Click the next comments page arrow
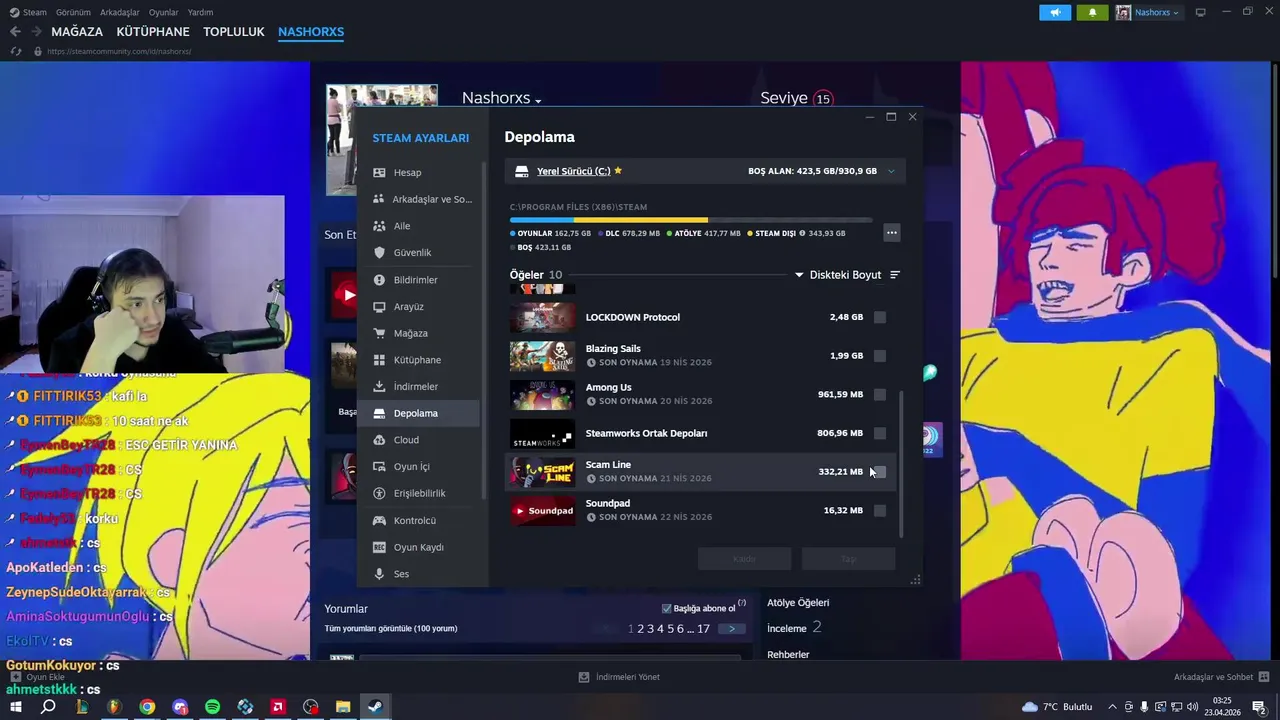 (x=731, y=628)
